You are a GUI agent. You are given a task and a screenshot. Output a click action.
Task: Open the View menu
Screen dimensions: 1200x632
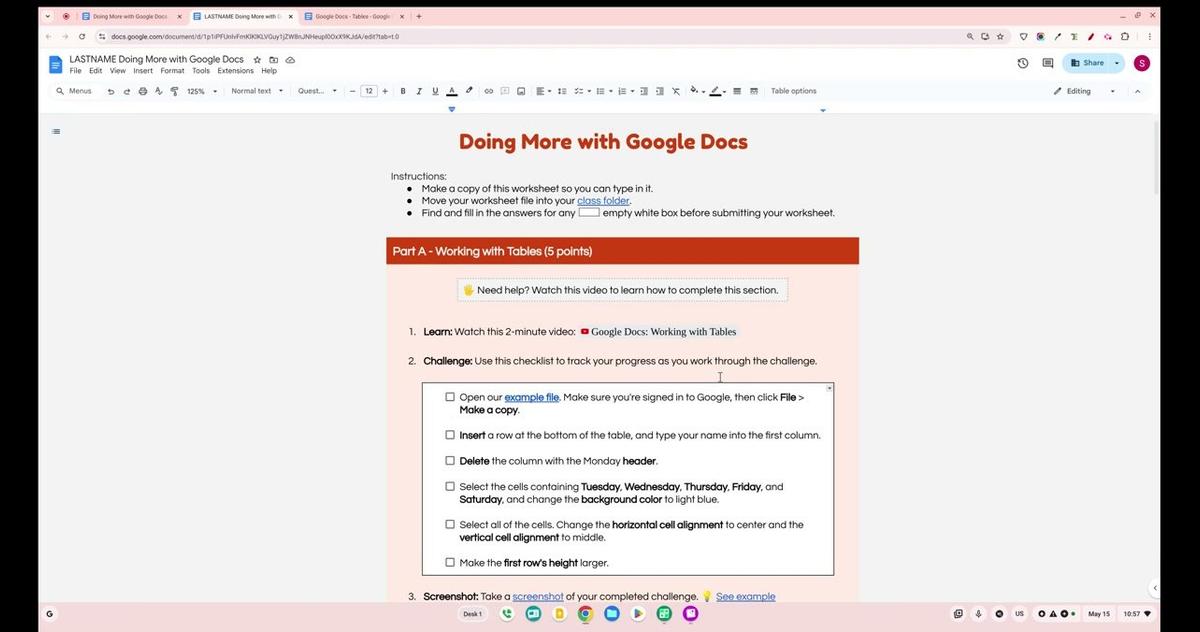118,71
